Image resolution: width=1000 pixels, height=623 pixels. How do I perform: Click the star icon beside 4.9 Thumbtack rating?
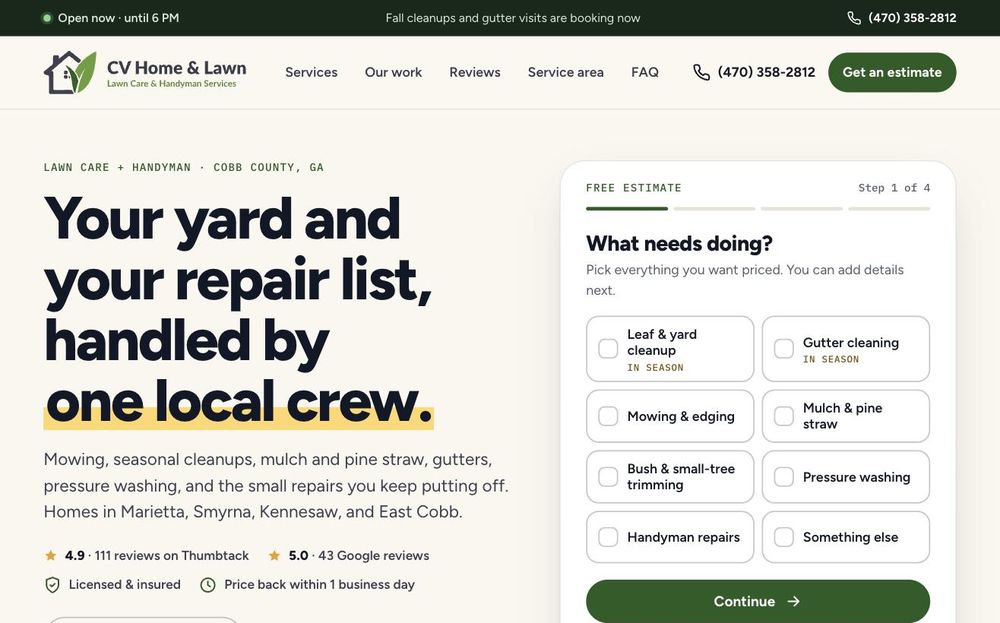[50, 555]
